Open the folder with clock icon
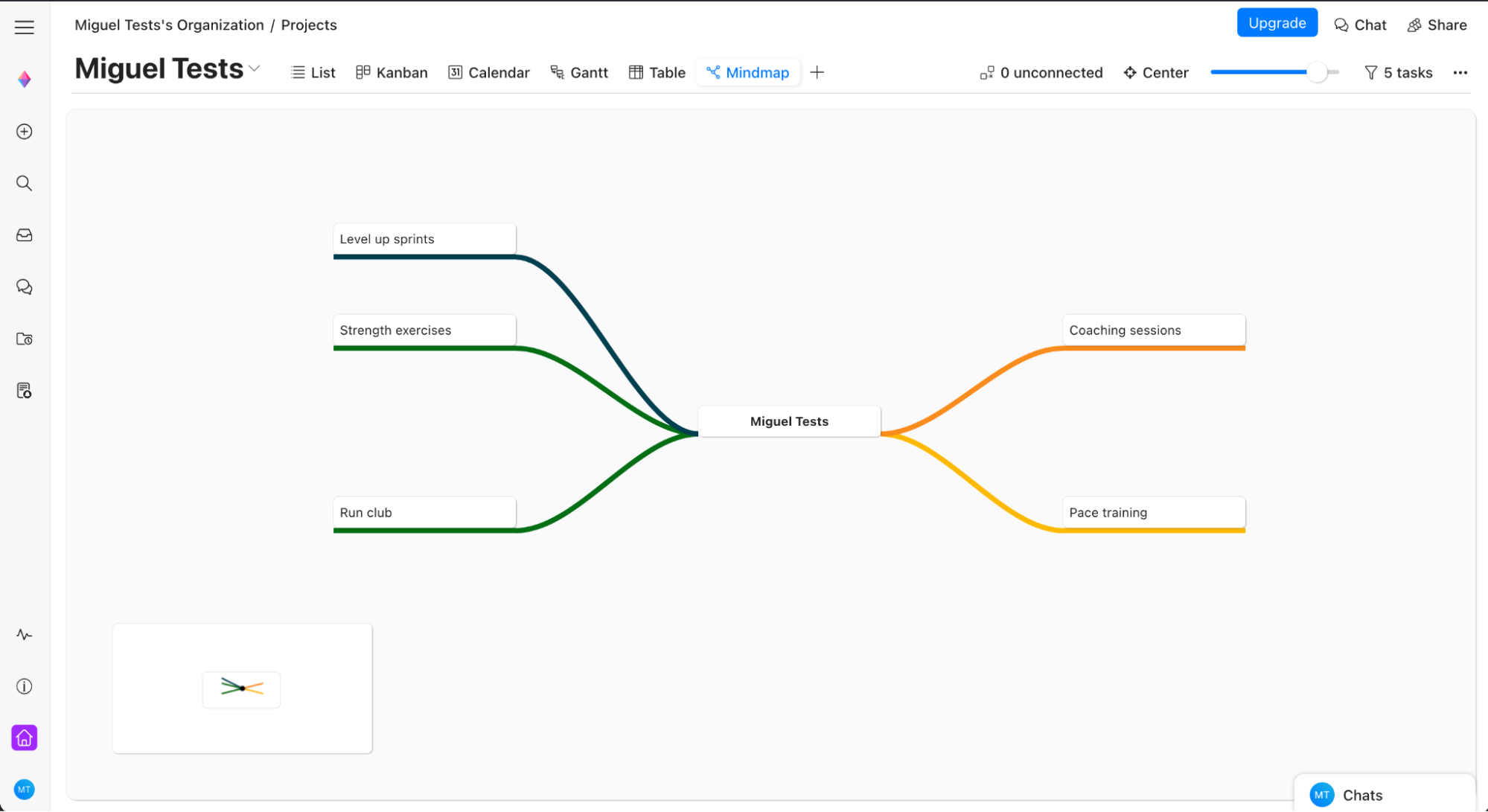The height and width of the screenshot is (812, 1488). point(25,339)
